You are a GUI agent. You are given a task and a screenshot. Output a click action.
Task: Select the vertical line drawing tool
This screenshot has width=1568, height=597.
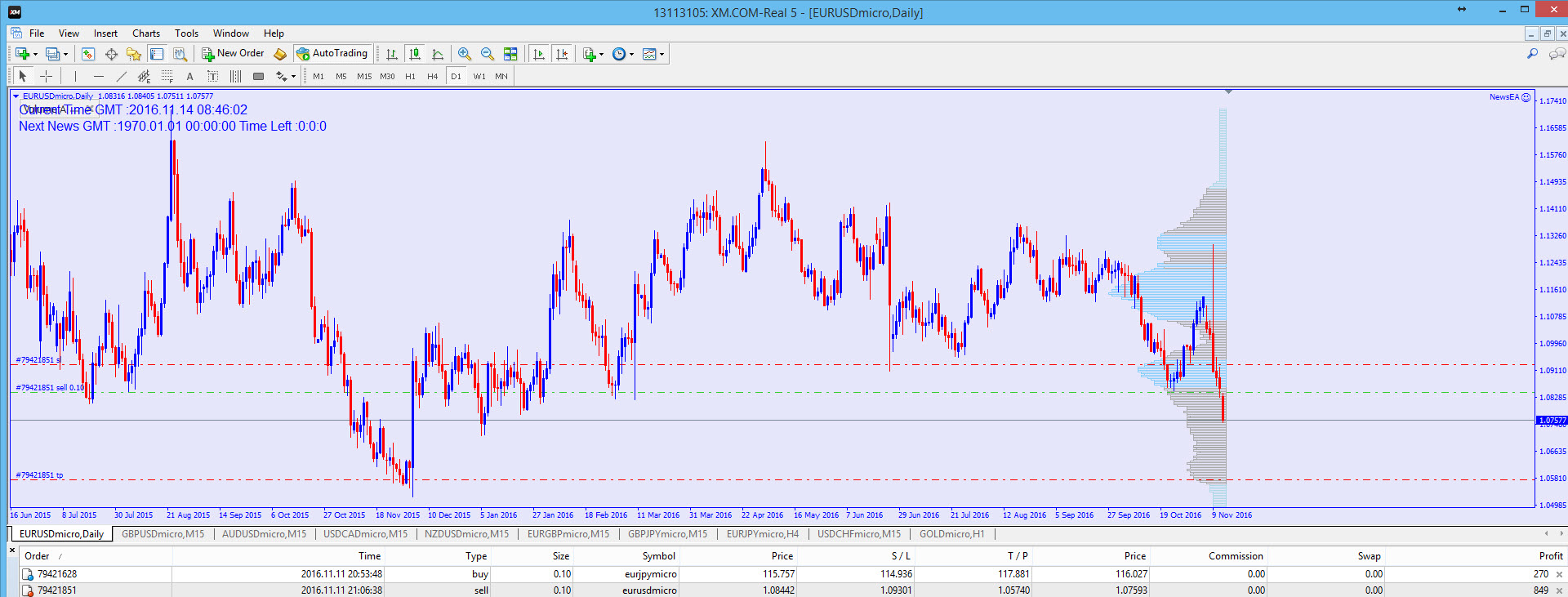click(x=75, y=76)
